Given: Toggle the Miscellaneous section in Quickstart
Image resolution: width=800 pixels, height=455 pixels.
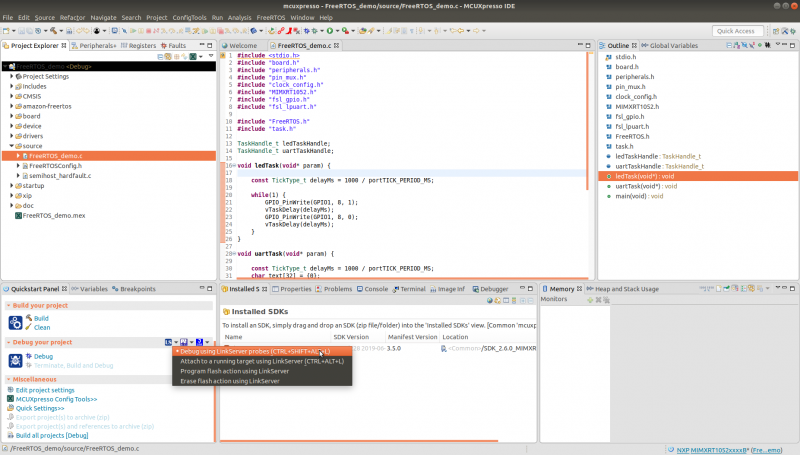Looking at the screenshot, I should point(8,379).
